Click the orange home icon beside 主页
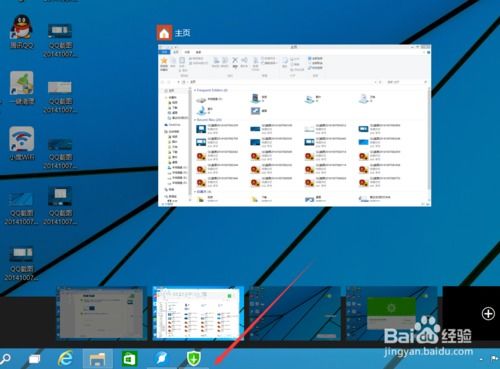The height and width of the screenshot is (369, 500). [x=164, y=33]
